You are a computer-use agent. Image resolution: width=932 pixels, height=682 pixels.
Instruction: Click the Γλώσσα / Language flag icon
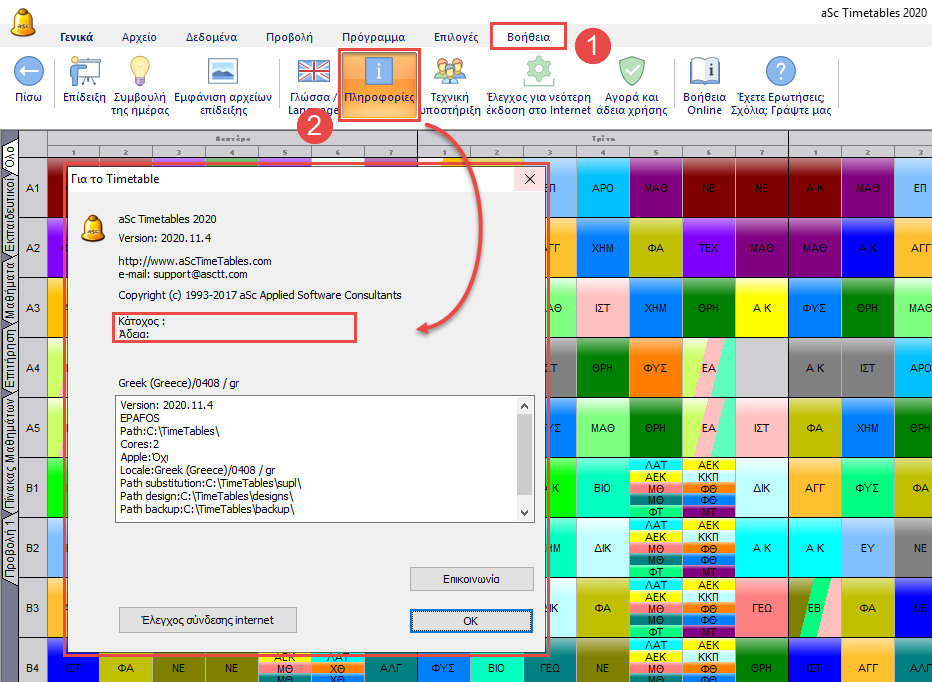coord(314,72)
